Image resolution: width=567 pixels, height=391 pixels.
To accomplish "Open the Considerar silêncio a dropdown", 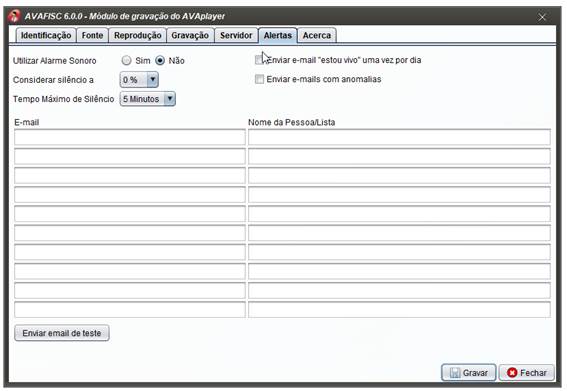I will point(139,80).
